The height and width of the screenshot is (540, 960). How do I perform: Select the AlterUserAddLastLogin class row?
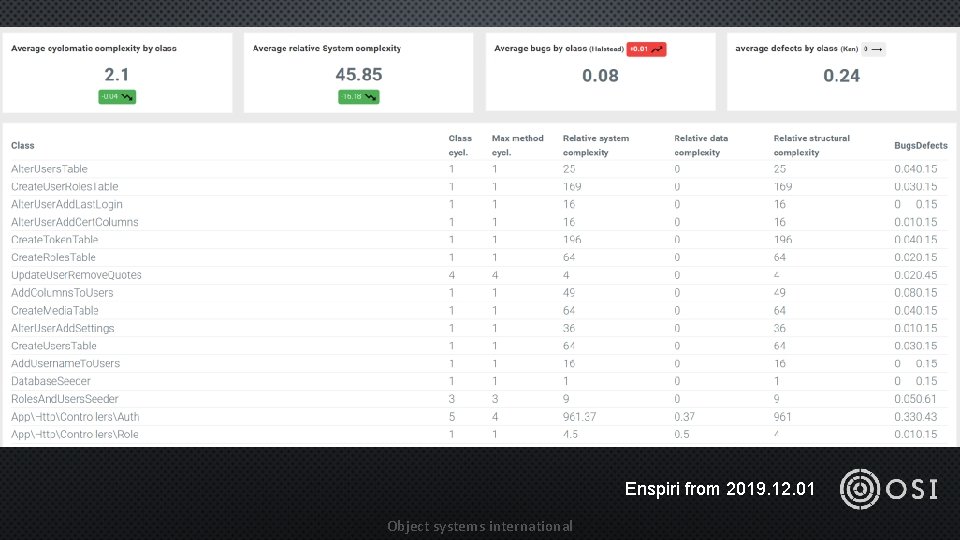(479, 204)
